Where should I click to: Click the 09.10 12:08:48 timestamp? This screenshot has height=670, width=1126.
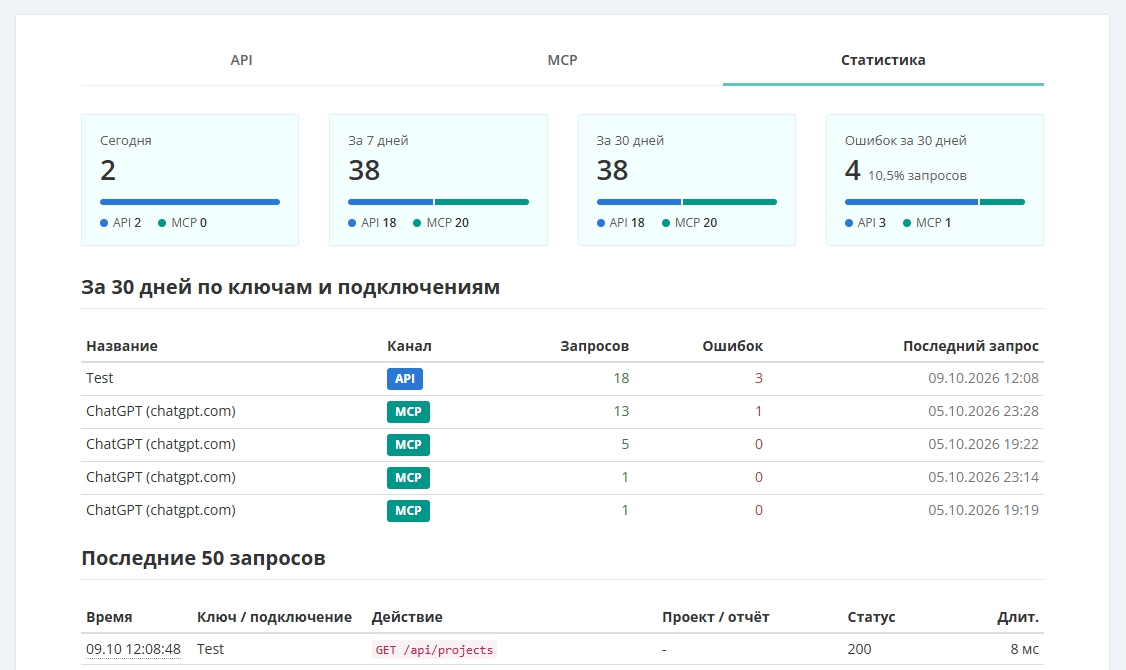point(133,649)
